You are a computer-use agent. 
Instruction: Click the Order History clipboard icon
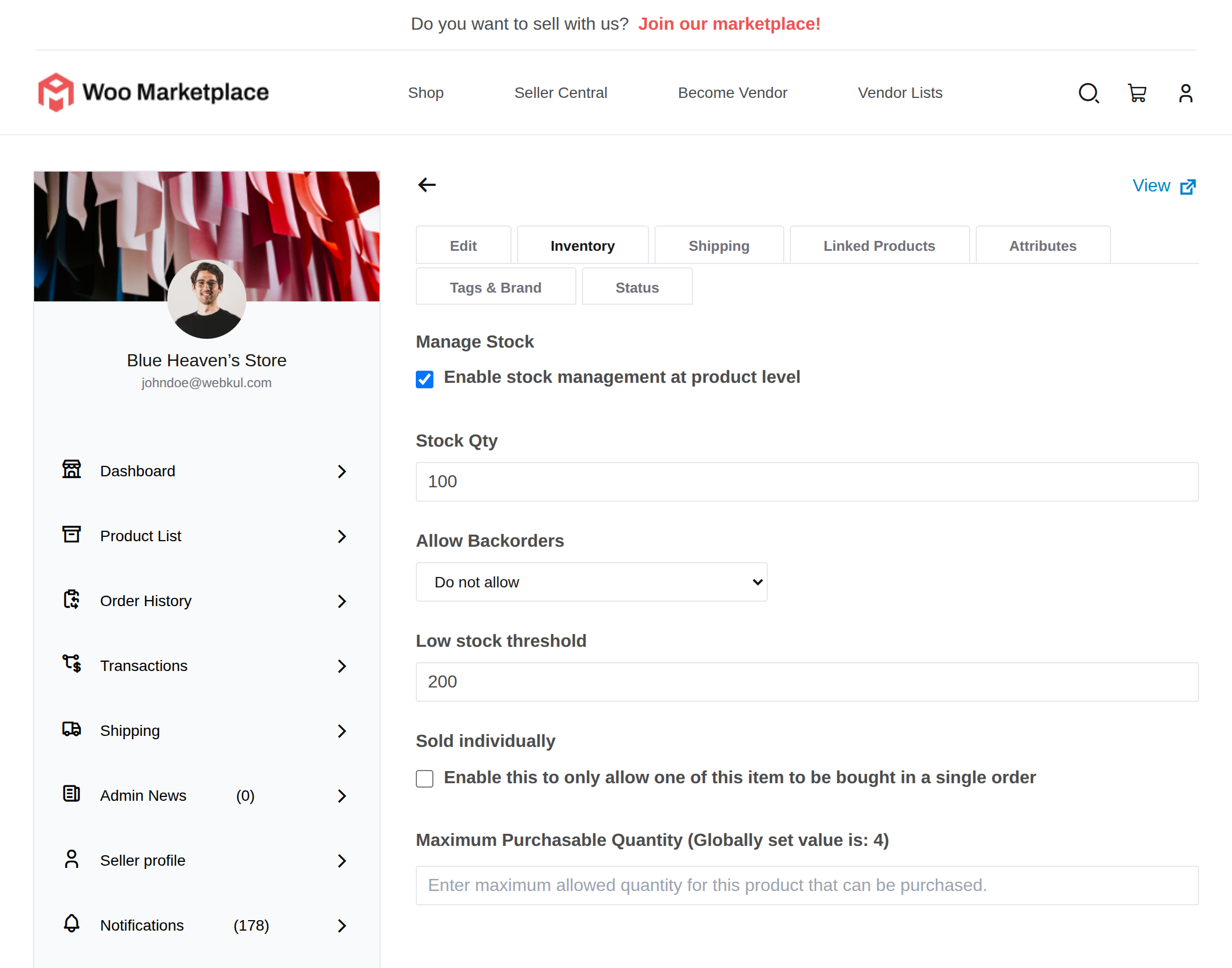pyautogui.click(x=71, y=599)
